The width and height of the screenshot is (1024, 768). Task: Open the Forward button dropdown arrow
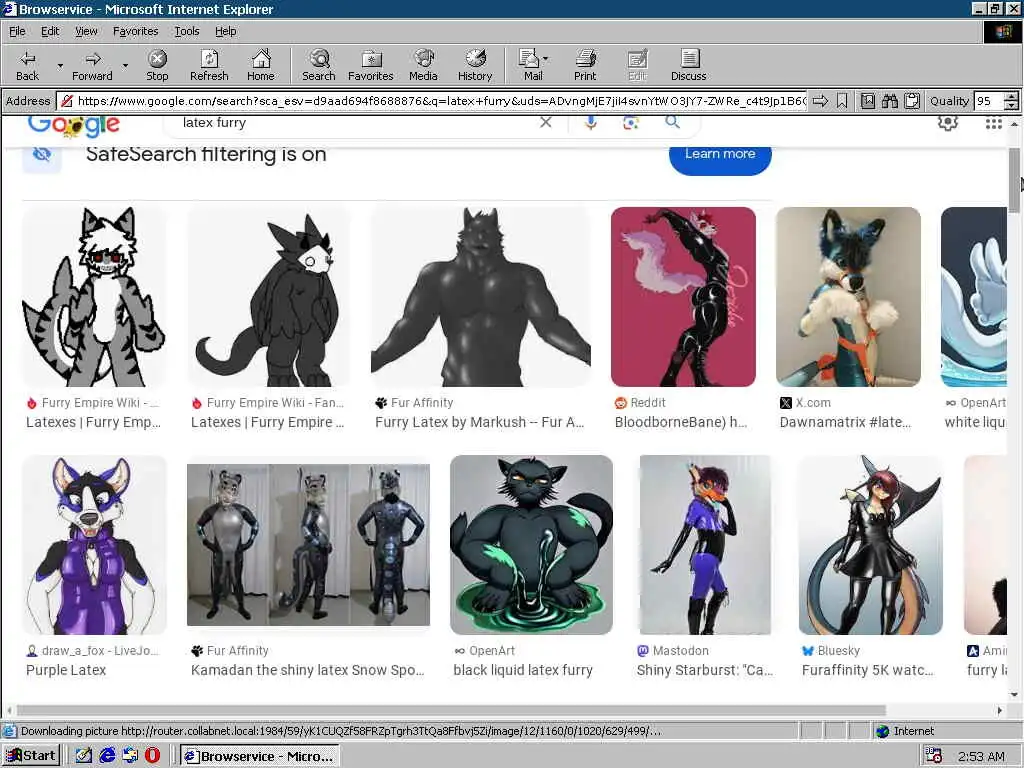pyautogui.click(x=125, y=65)
